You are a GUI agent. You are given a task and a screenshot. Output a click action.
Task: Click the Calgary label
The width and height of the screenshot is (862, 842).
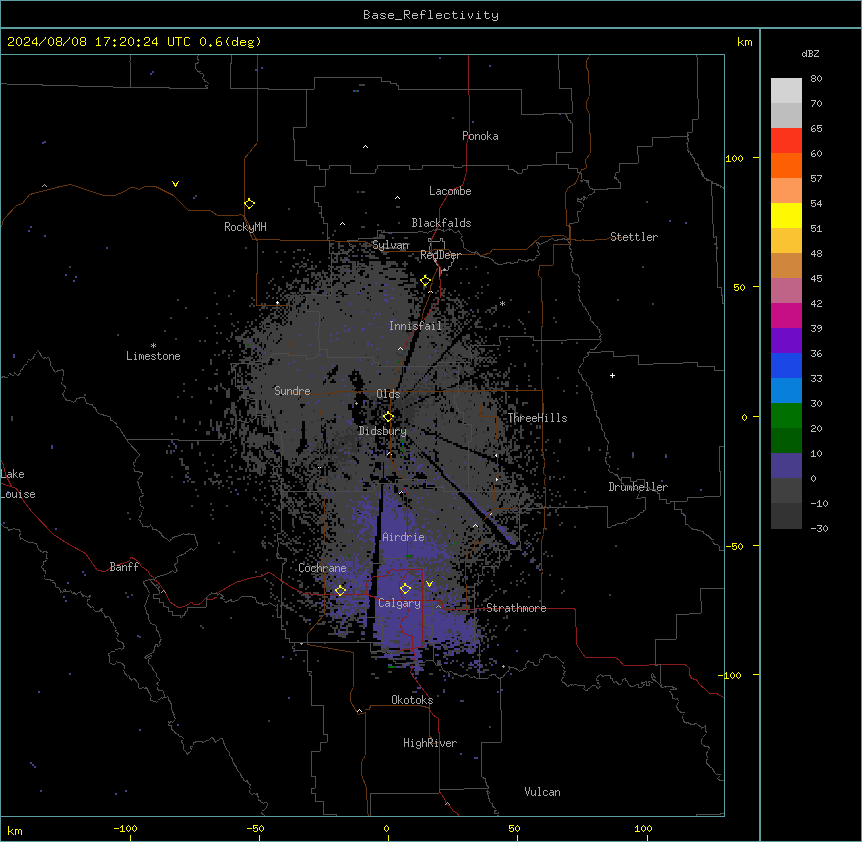pyautogui.click(x=399, y=603)
